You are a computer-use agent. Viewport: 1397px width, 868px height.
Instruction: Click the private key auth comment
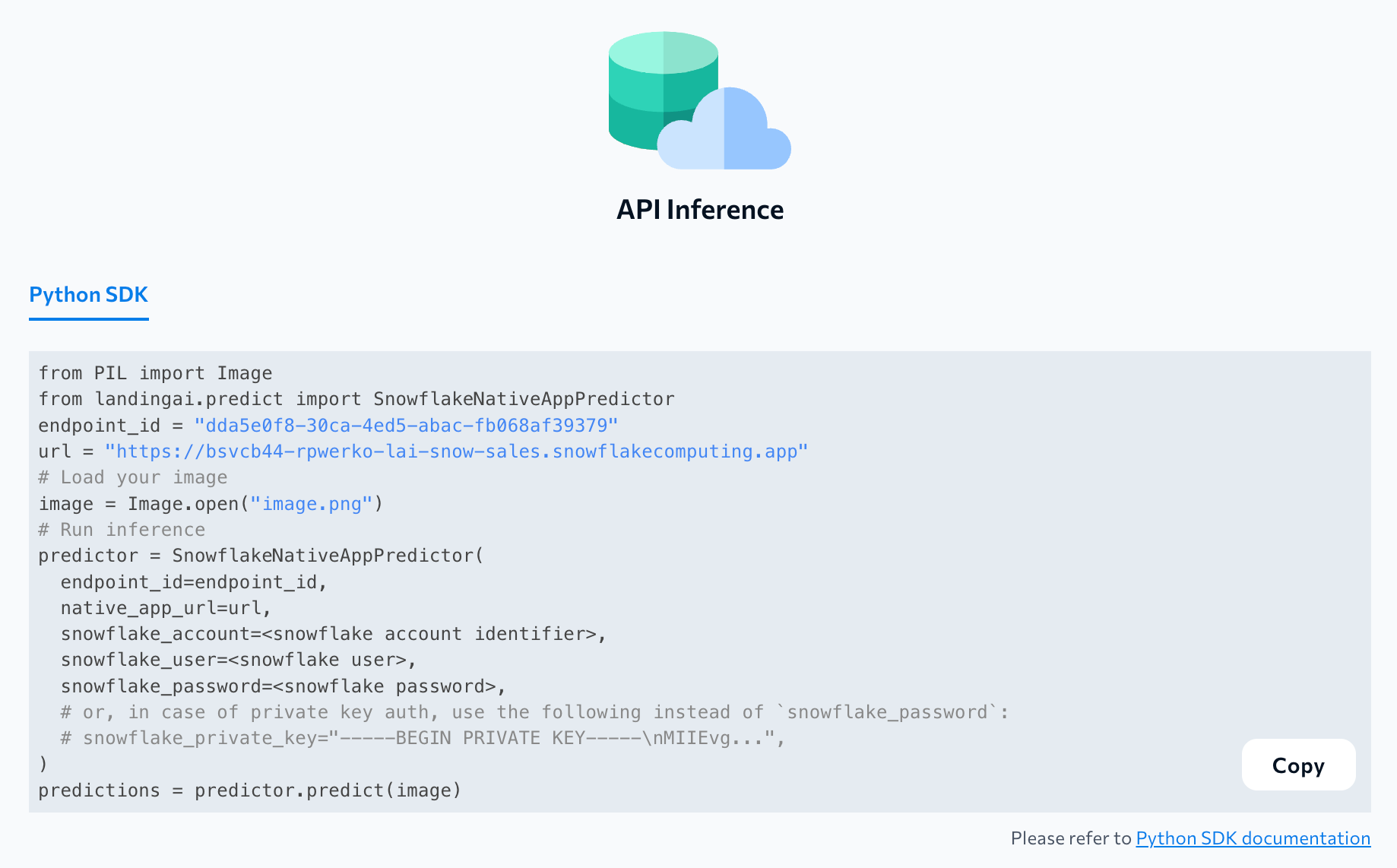(x=532, y=711)
